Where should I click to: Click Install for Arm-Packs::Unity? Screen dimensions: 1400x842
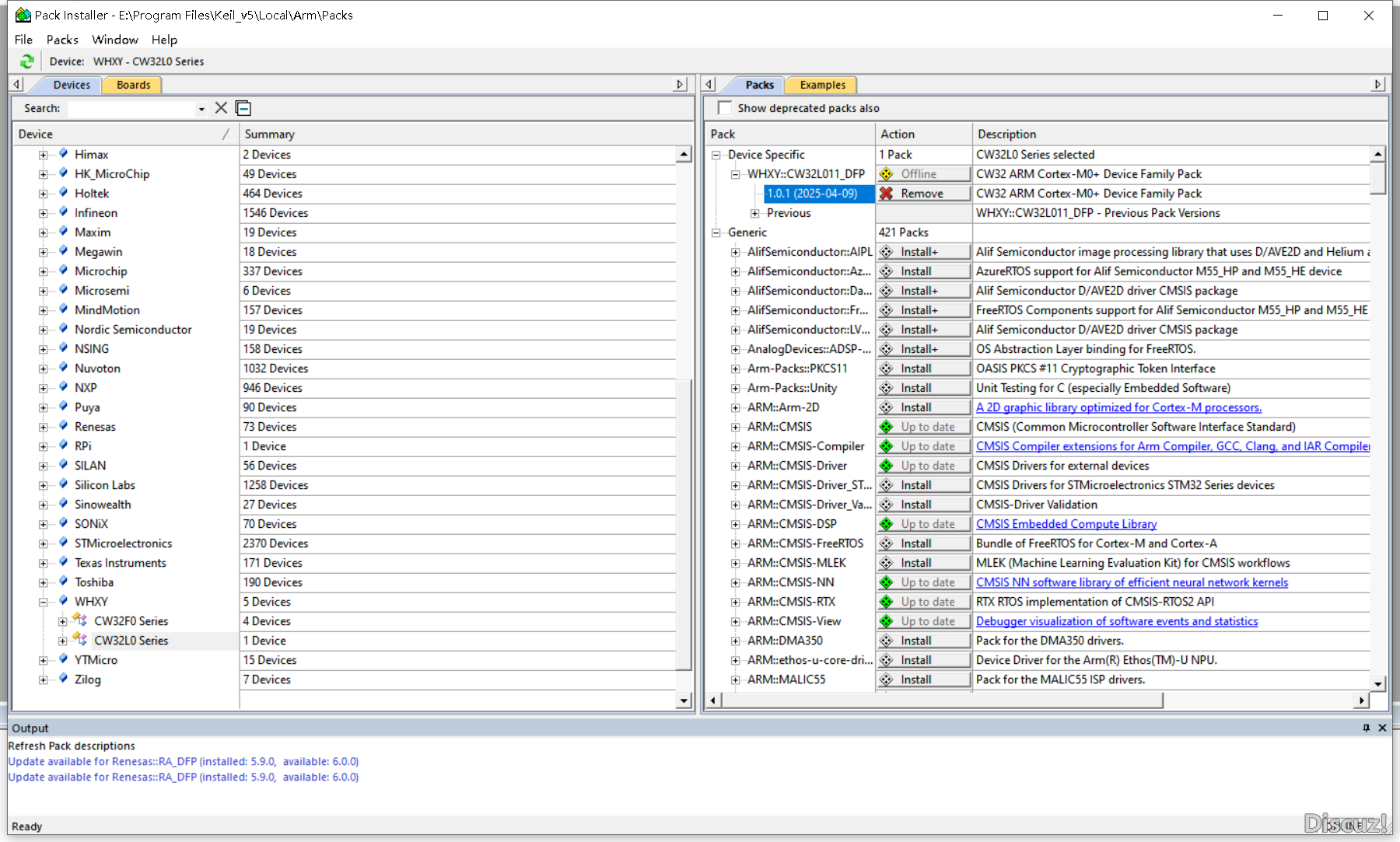pos(924,388)
